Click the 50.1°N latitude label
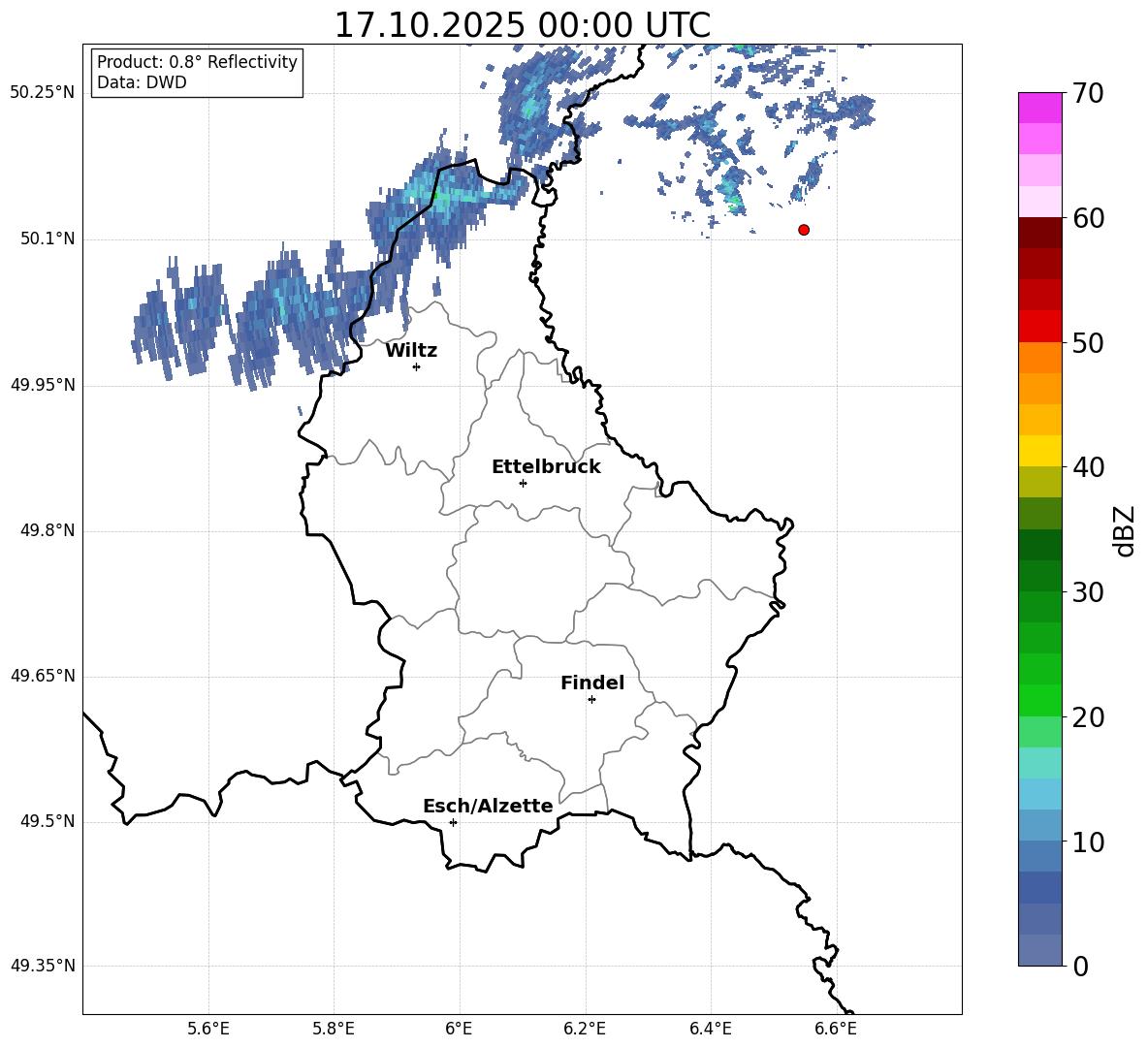The height and width of the screenshot is (1048, 1148). pyautogui.click(x=48, y=239)
